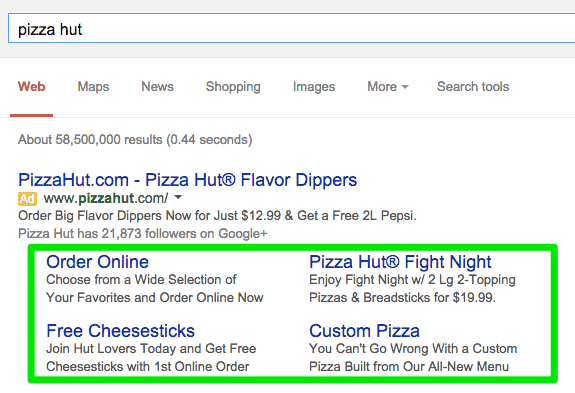575x393 pixels.
Task: Click "Your Favorites and Order Online Now" text
Action: (155, 298)
